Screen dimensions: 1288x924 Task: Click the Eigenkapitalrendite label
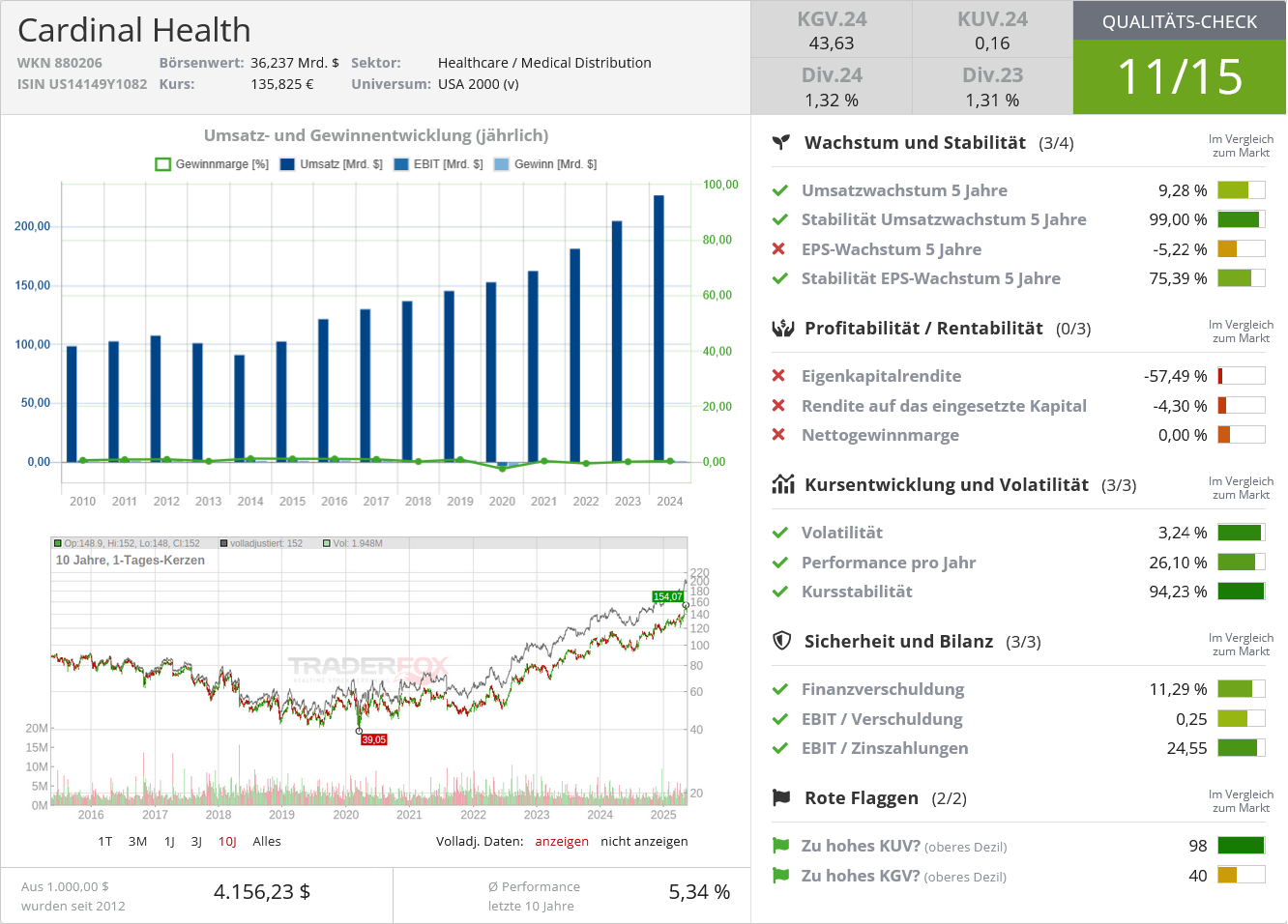(881, 376)
